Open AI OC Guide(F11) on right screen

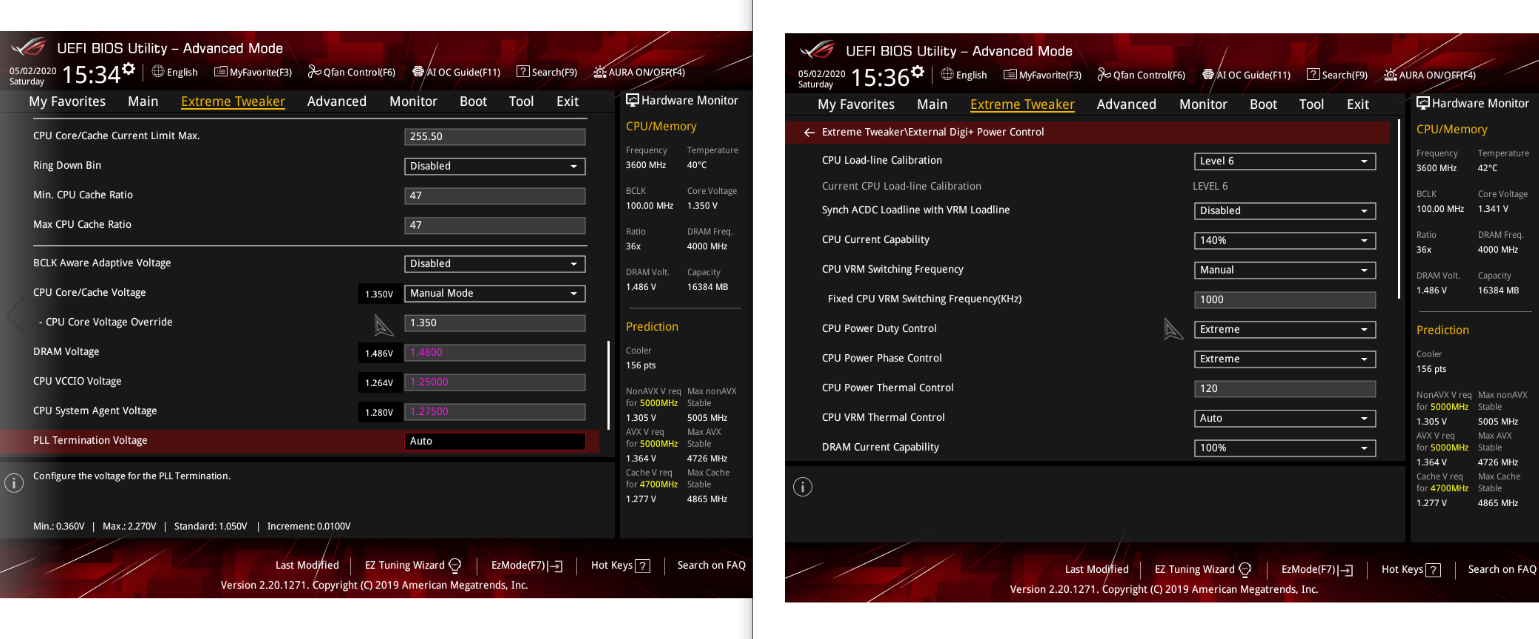click(1246, 75)
